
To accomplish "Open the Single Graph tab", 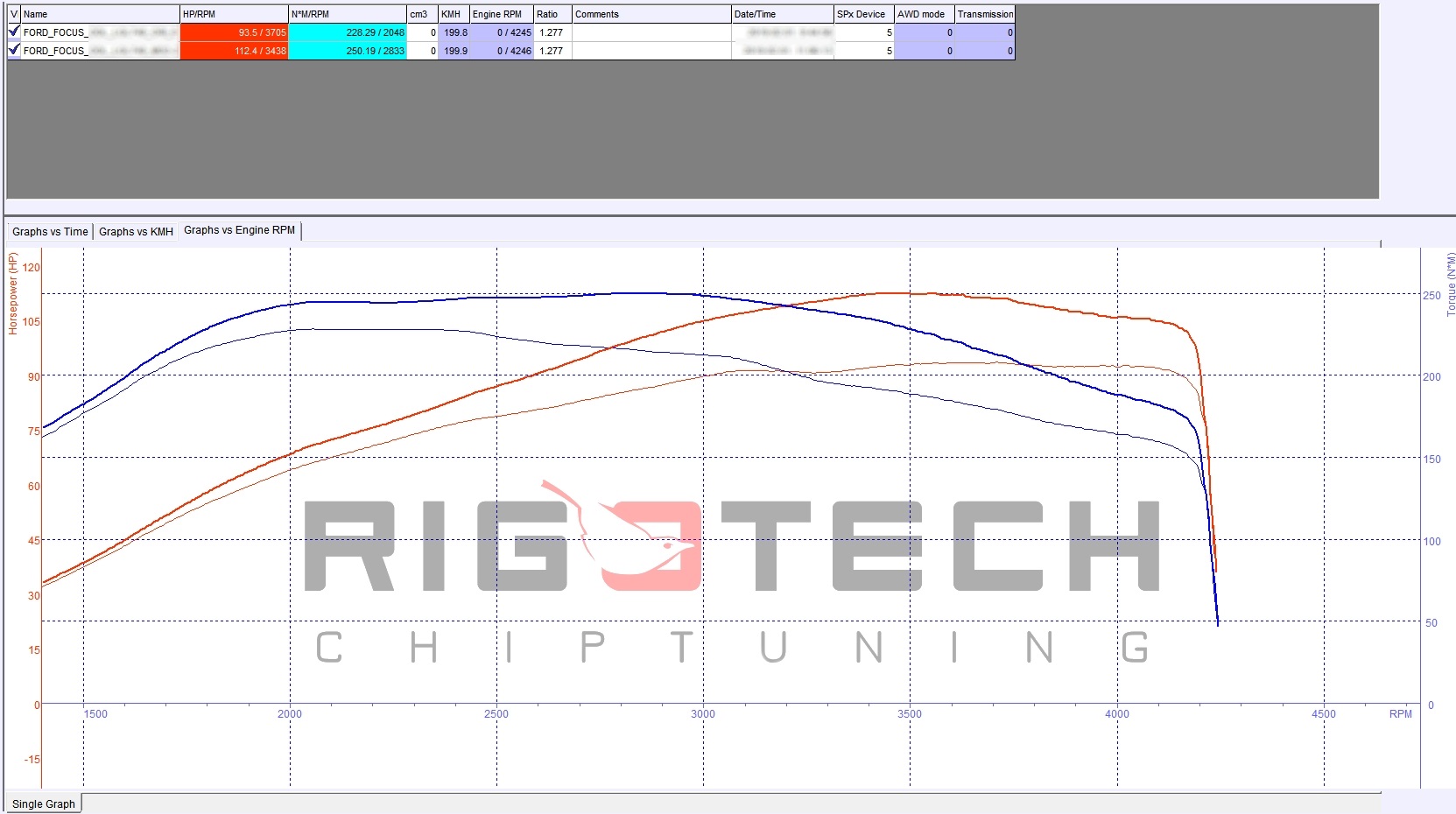I will [x=44, y=803].
